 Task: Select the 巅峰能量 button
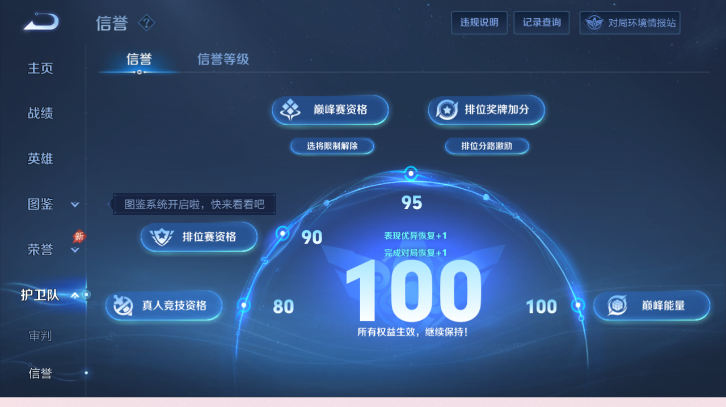651,306
